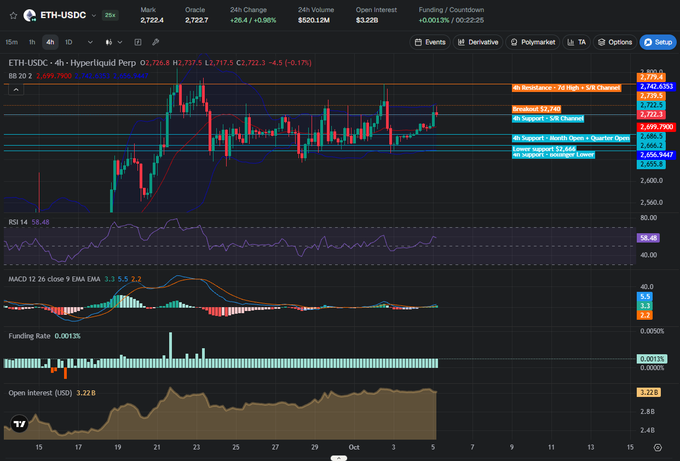Select the 4h timeframe
680x461 pixels.
click(x=50, y=42)
